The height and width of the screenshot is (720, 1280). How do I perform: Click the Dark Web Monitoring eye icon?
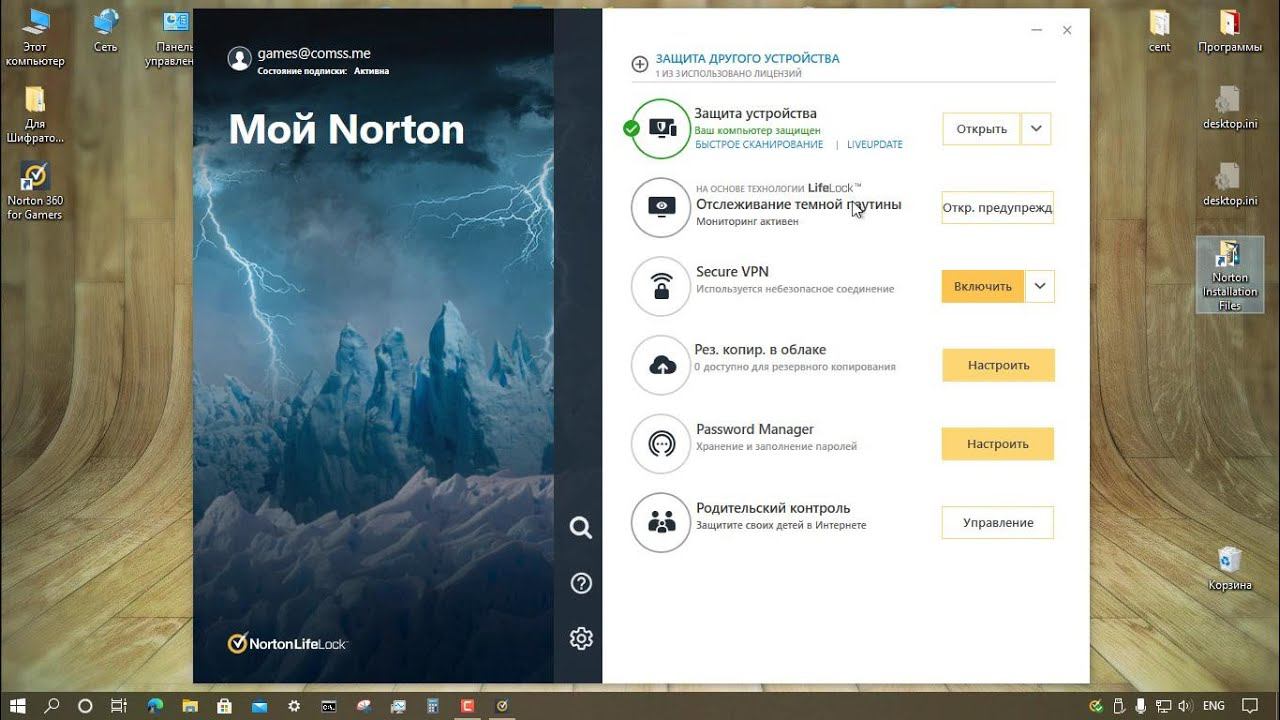[x=661, y=207]
